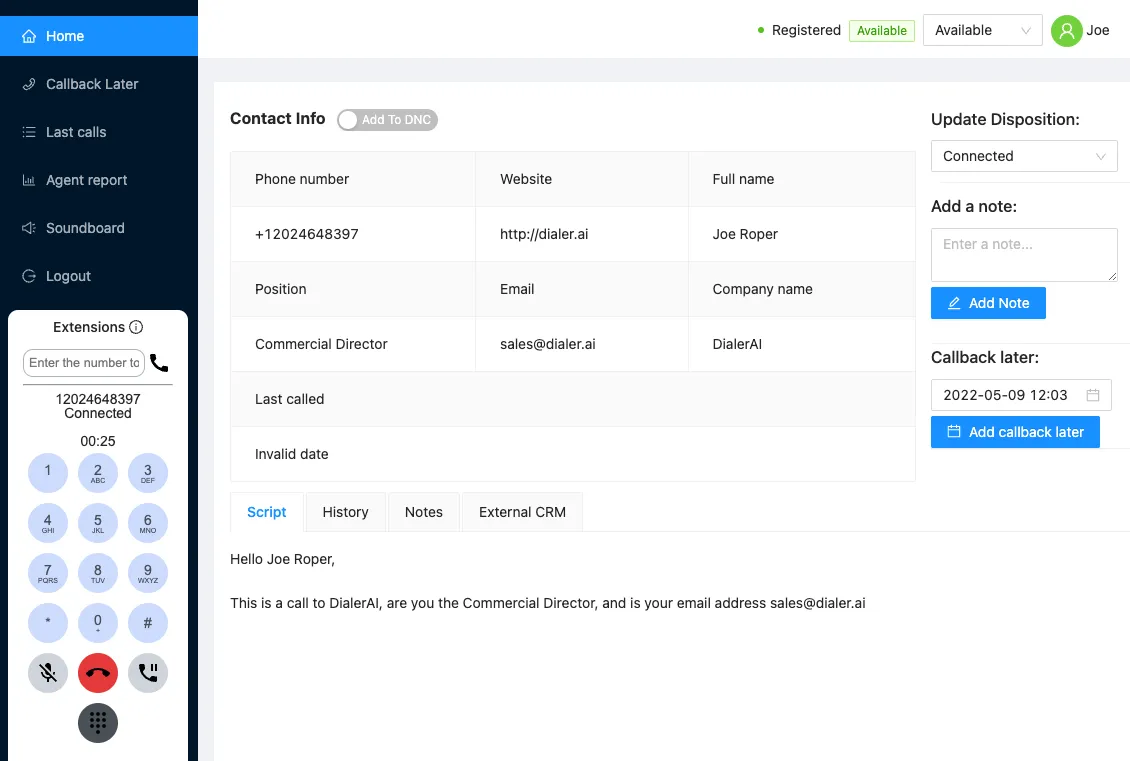Tap the star key on keypad
This screenshot has width=1130, height=761.
48,623
